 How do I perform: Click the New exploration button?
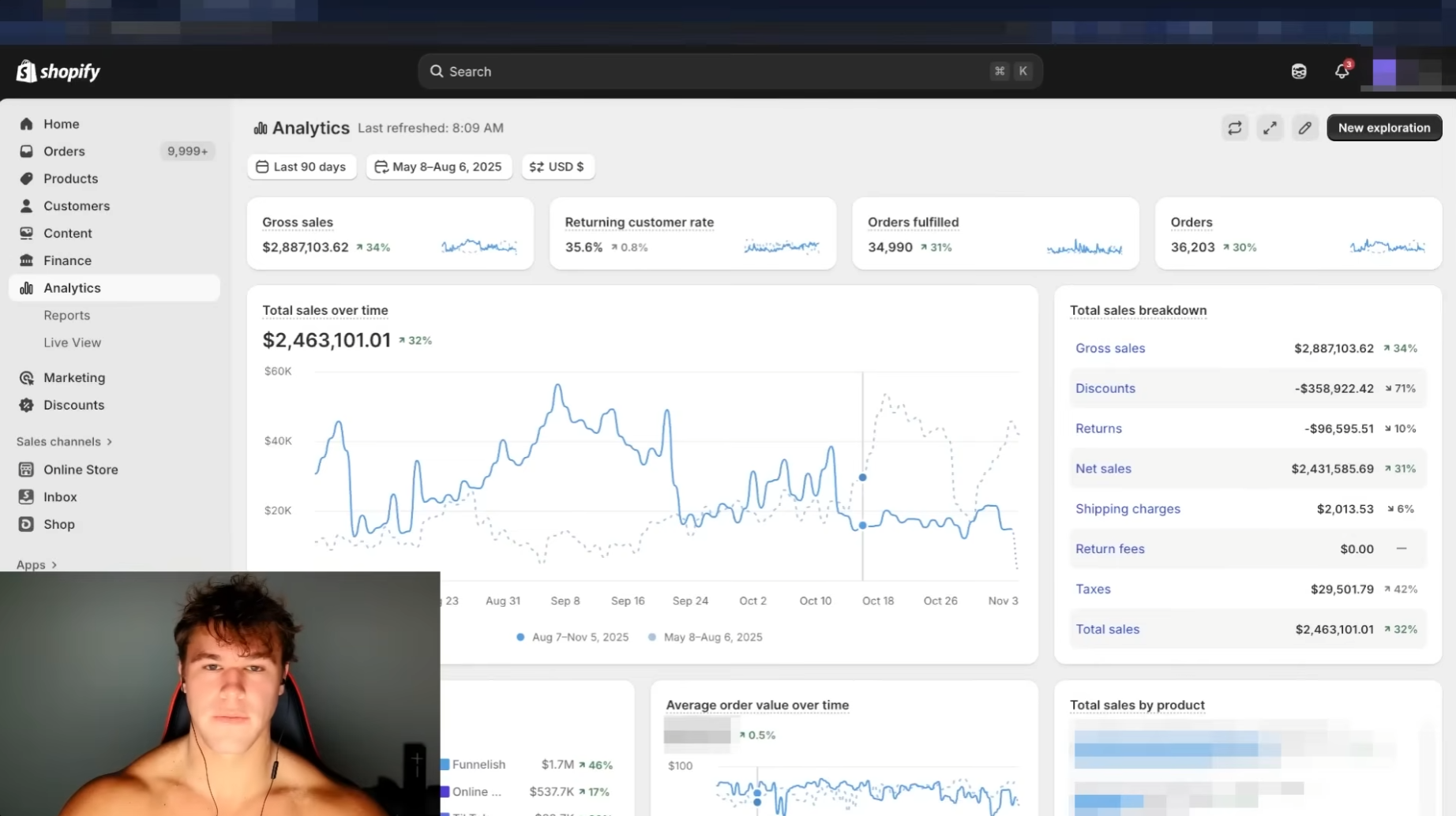click(x=1384, y=128)
